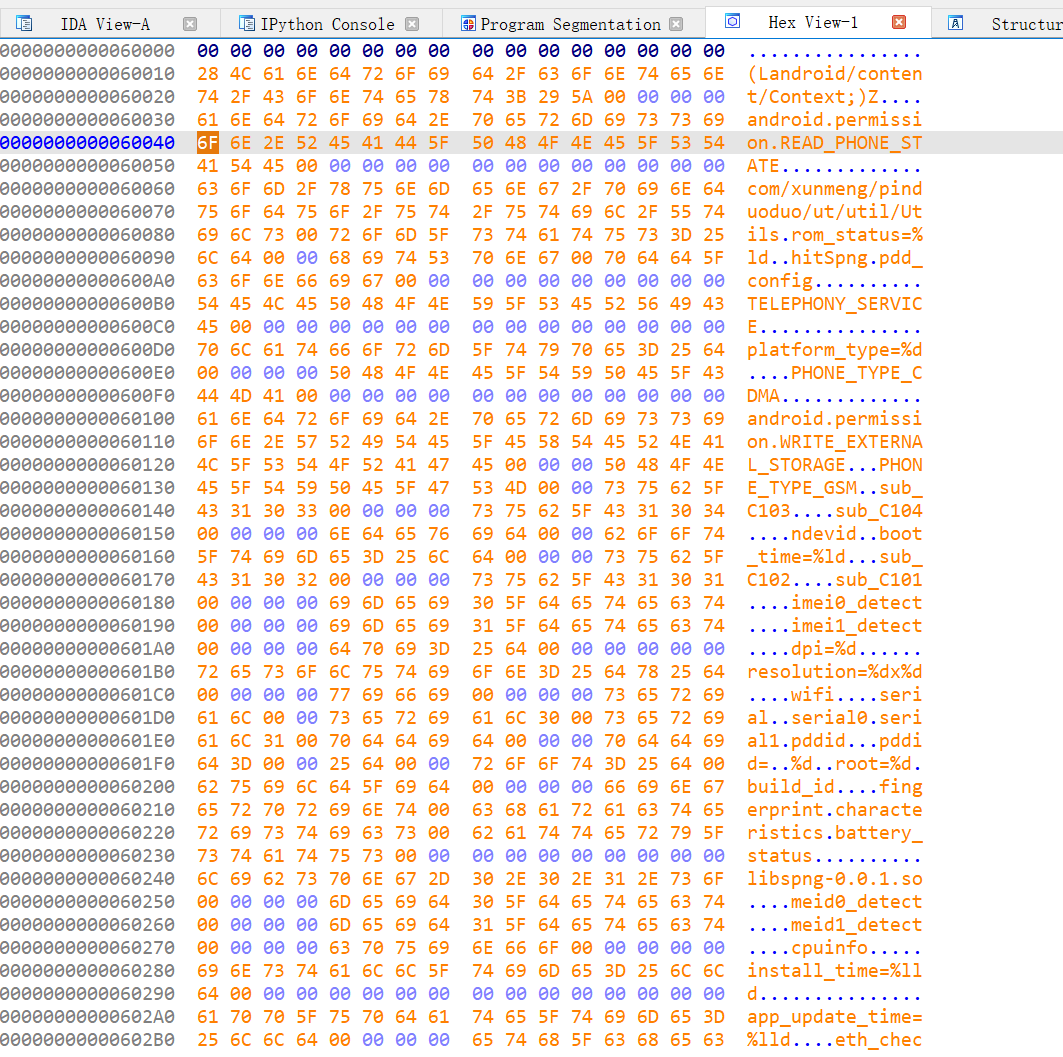This screenshot has height=1057, width=1063.
Task: Switch to the IDA View-A tab
Action: [105, 24]
